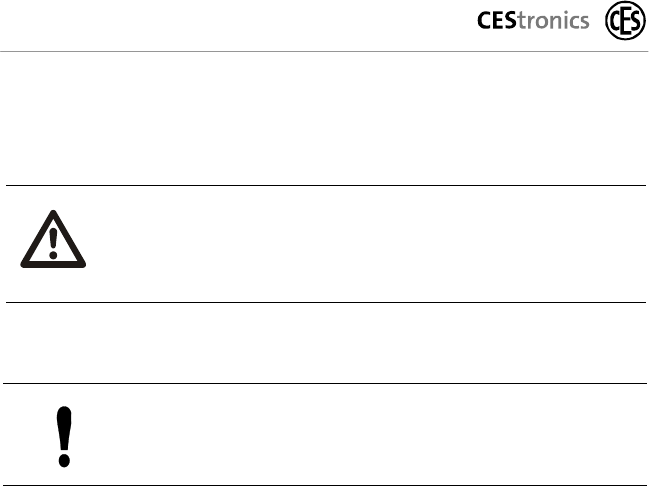Click the gray "tronics" part of the wordmark
Viewport: 649px width, 486px height.
553,20
